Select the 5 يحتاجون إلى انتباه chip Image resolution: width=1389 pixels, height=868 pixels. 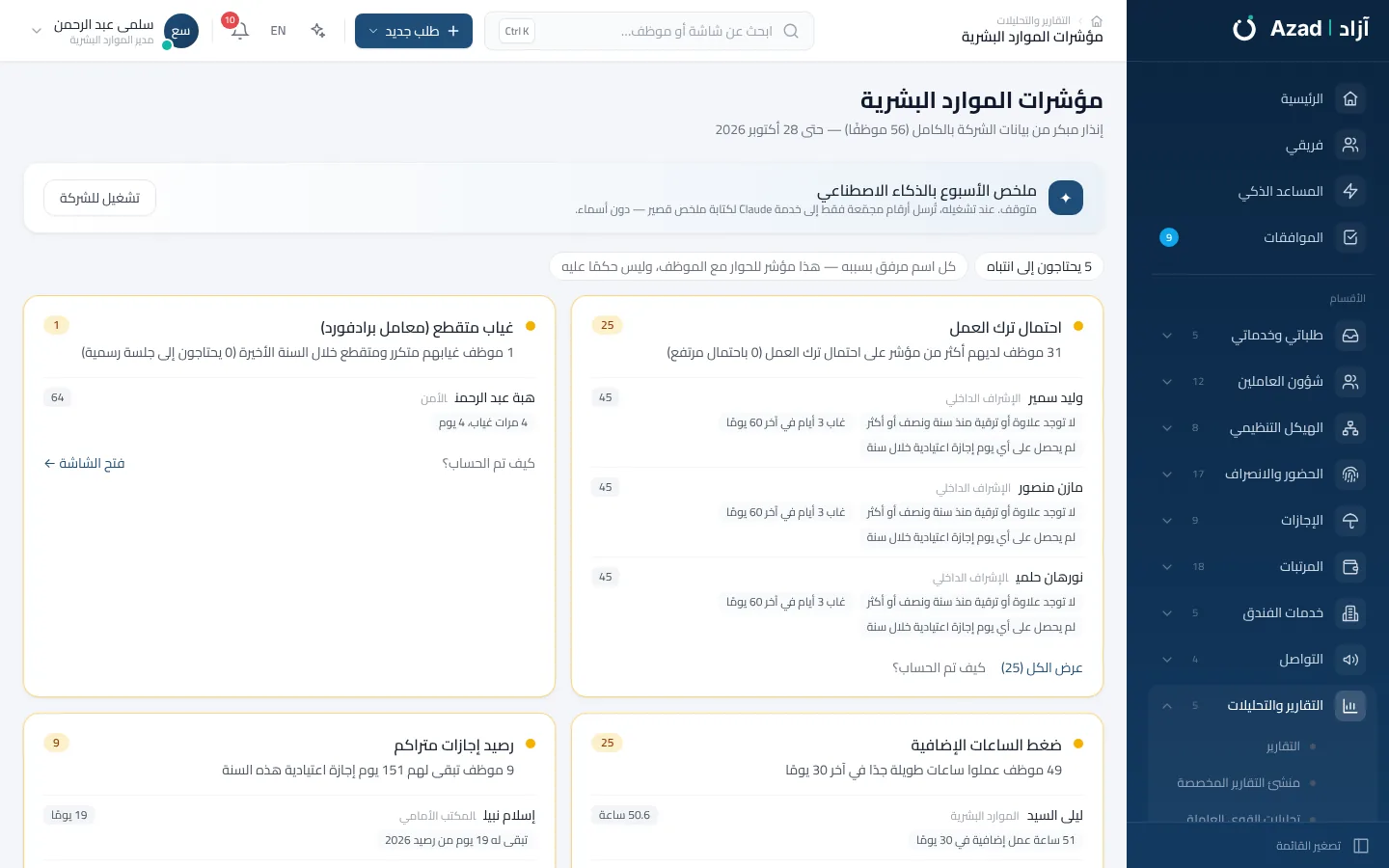click(1039, 266)
